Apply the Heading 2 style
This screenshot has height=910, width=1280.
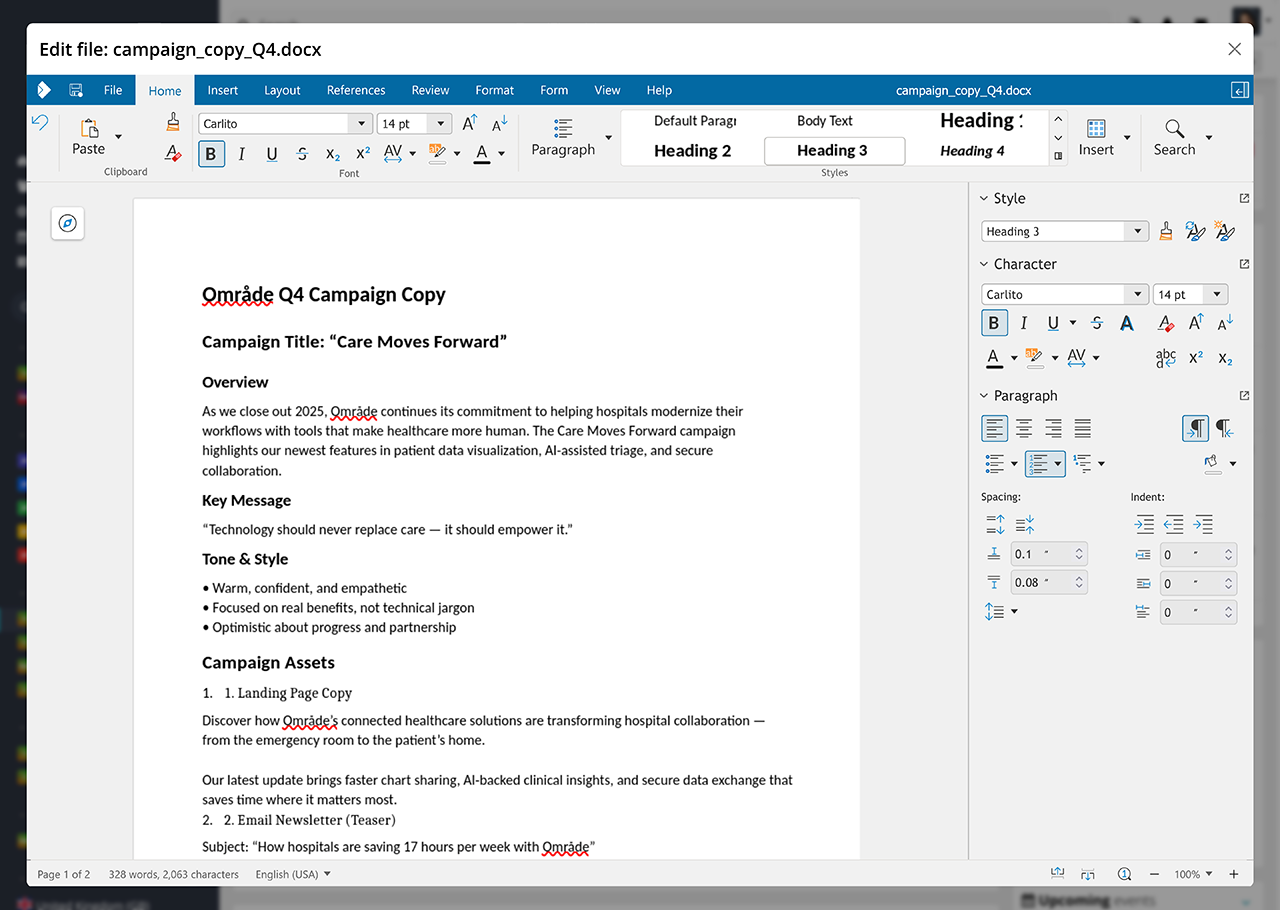[x=692, y=151]
